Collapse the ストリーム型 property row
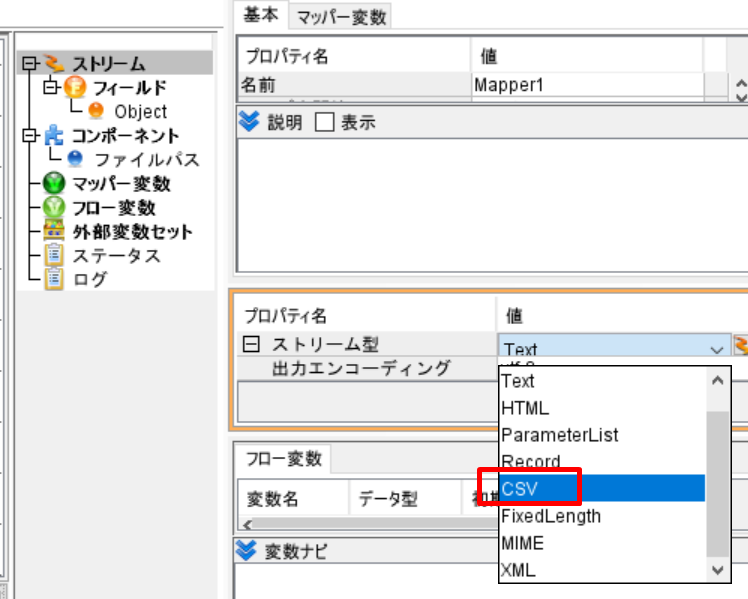The image size is (748, 599). point(251,344)
